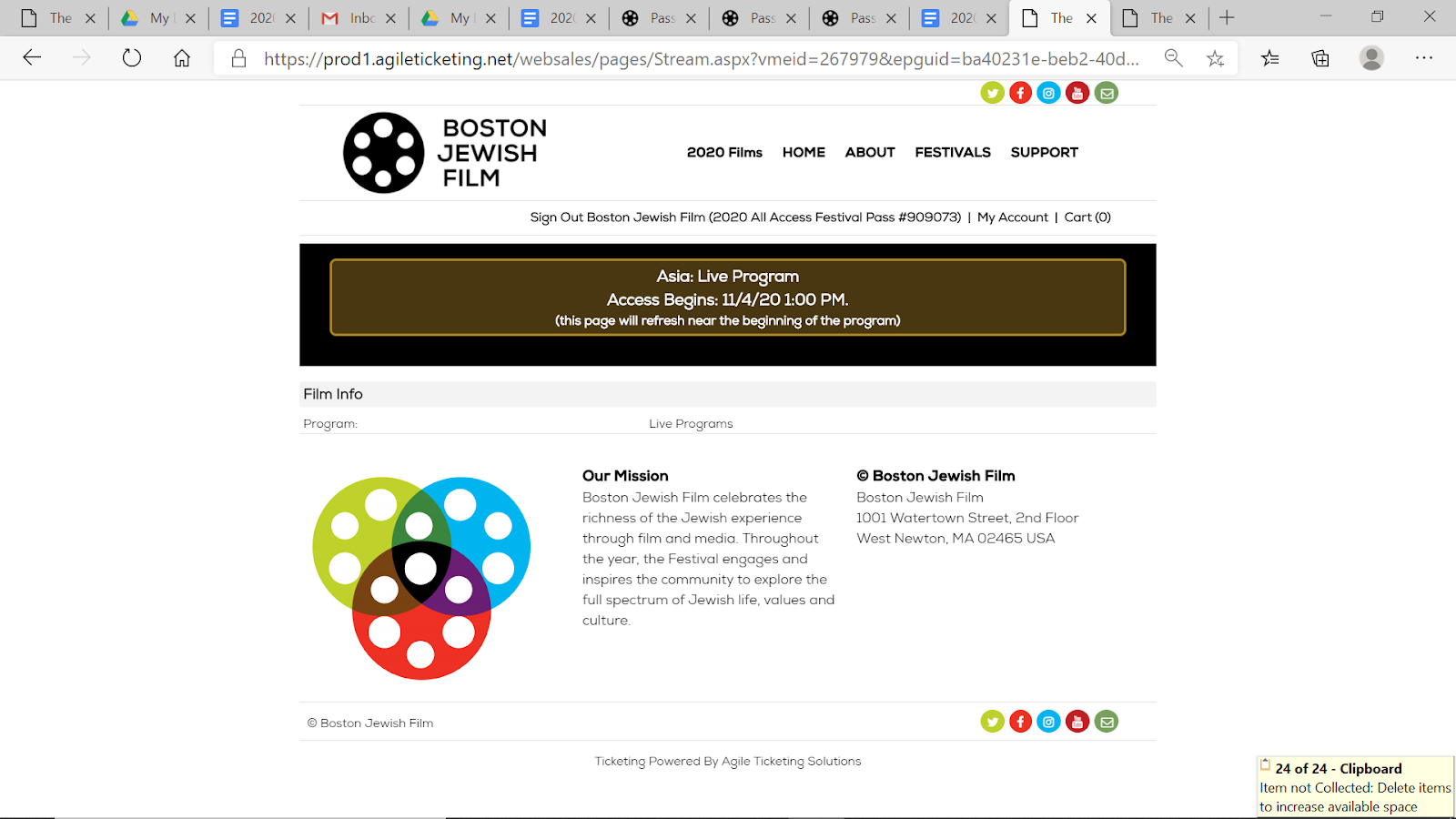This screenshot has height=819, width=1456.
Task: Open the ABOUT menu item
Action: [x=870, y=152]
